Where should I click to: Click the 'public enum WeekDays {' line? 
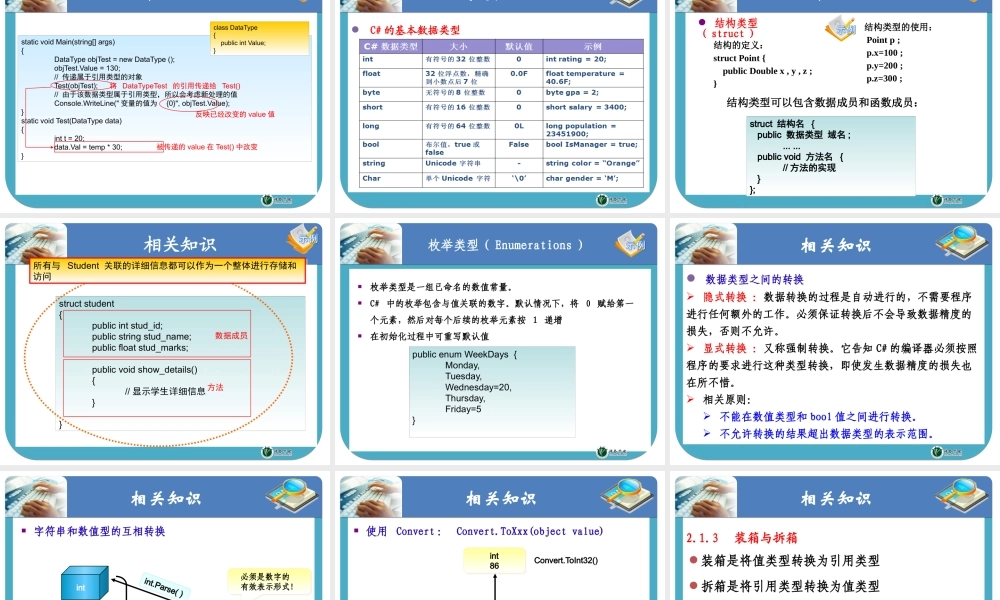464,355
